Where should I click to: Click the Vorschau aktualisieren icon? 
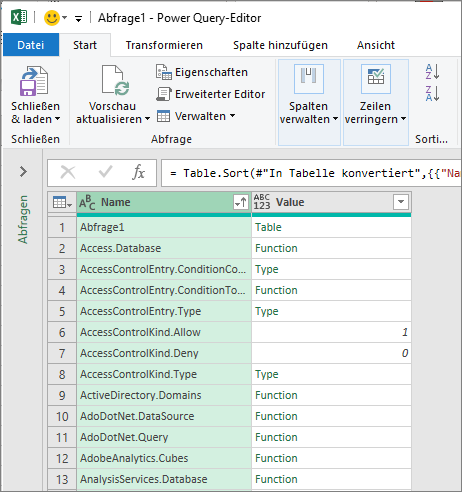point(115,80)
